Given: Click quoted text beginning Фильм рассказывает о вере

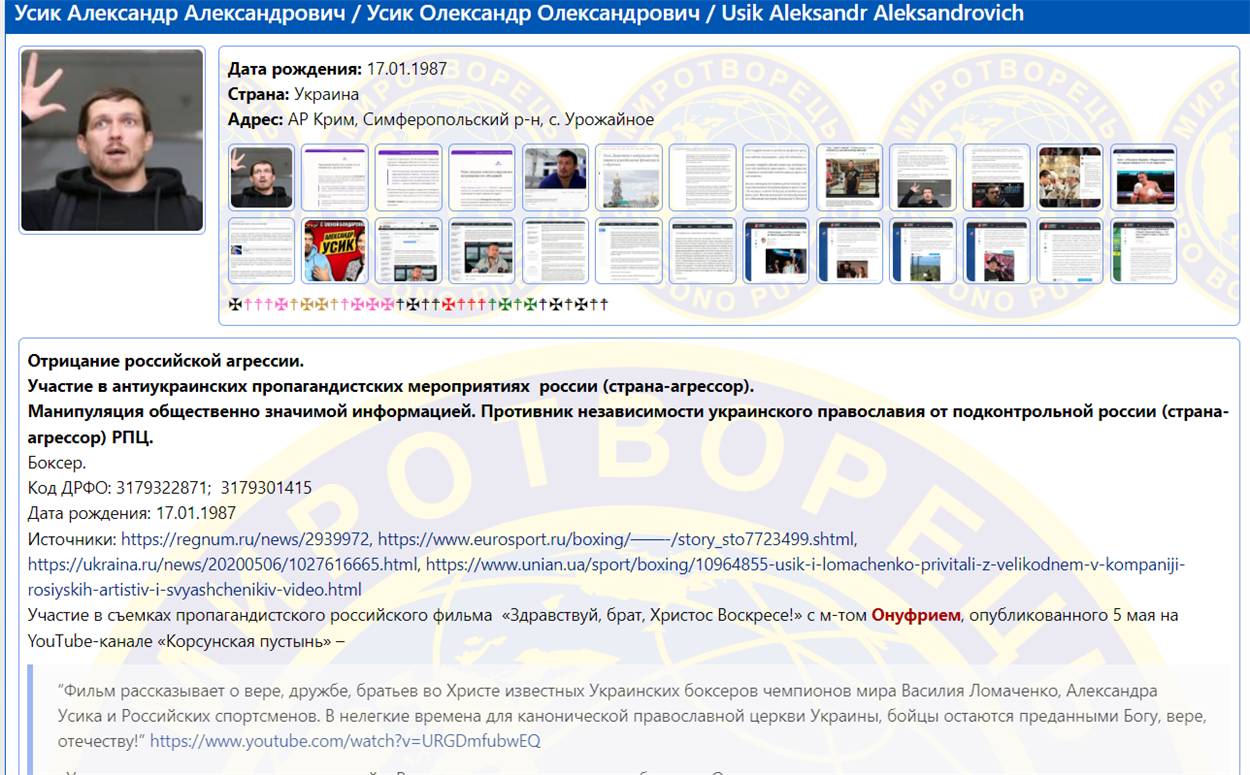Looking at the screenshot, I should (x=632, y=716).
